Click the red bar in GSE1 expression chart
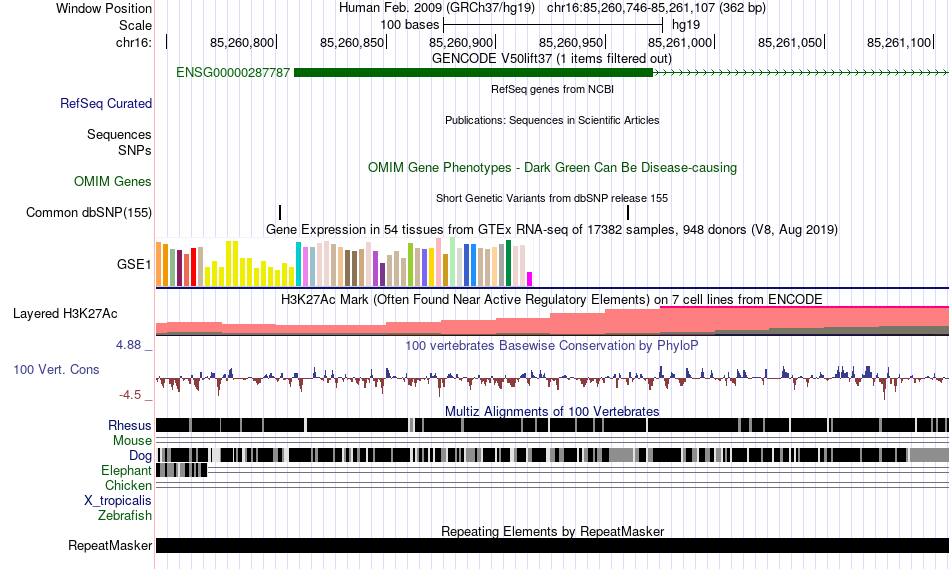The width and height of the screenshot is (950, 569). point(193,267)
